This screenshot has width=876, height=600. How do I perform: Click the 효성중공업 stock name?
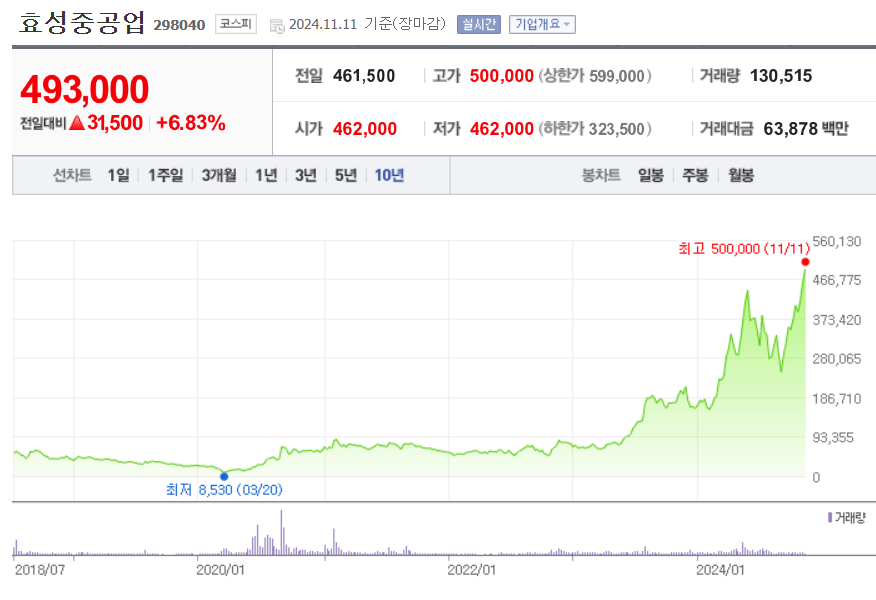click(x=82, y=23)
